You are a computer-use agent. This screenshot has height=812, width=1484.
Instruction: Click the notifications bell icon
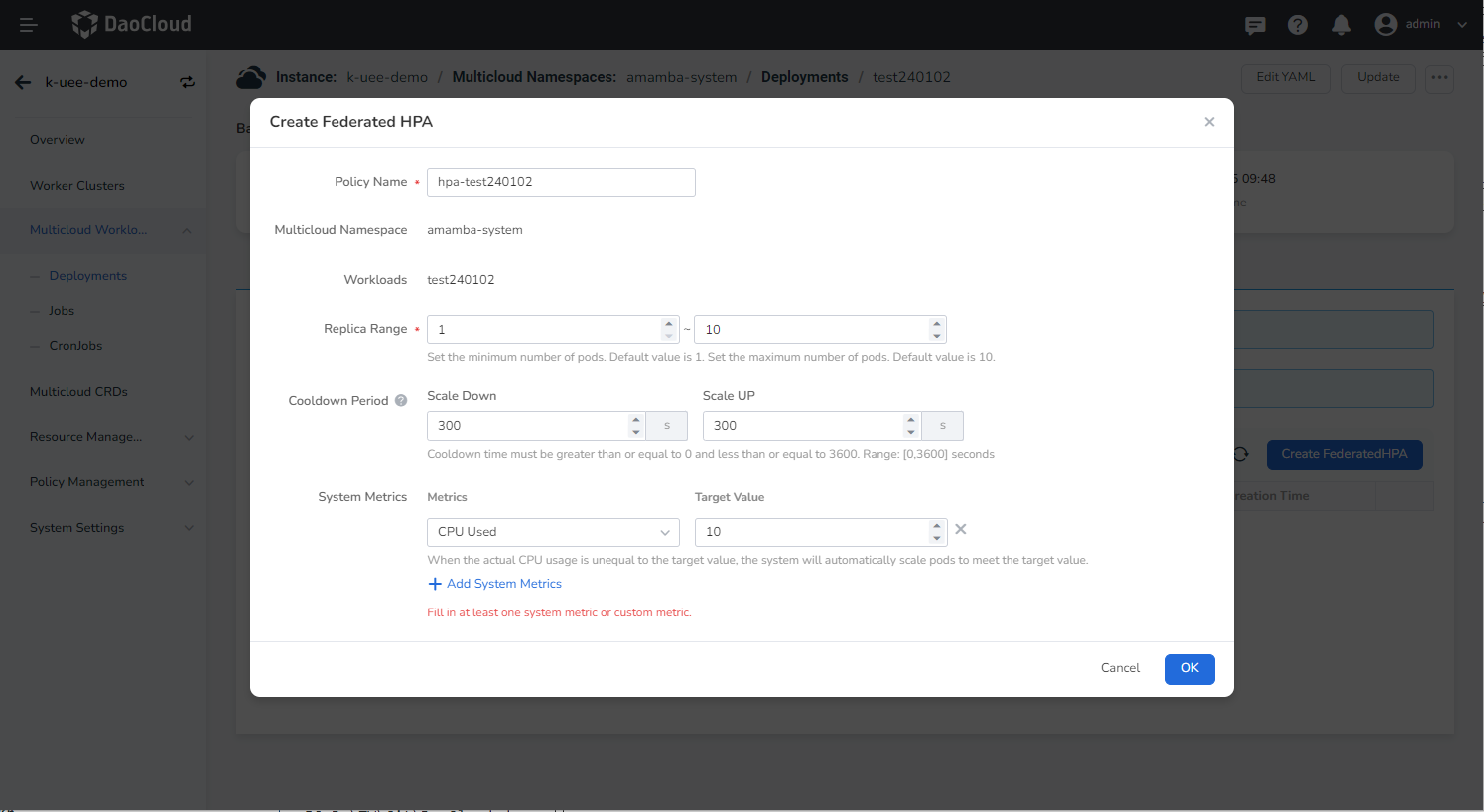pyautogui.click(x=1341, y=25)
